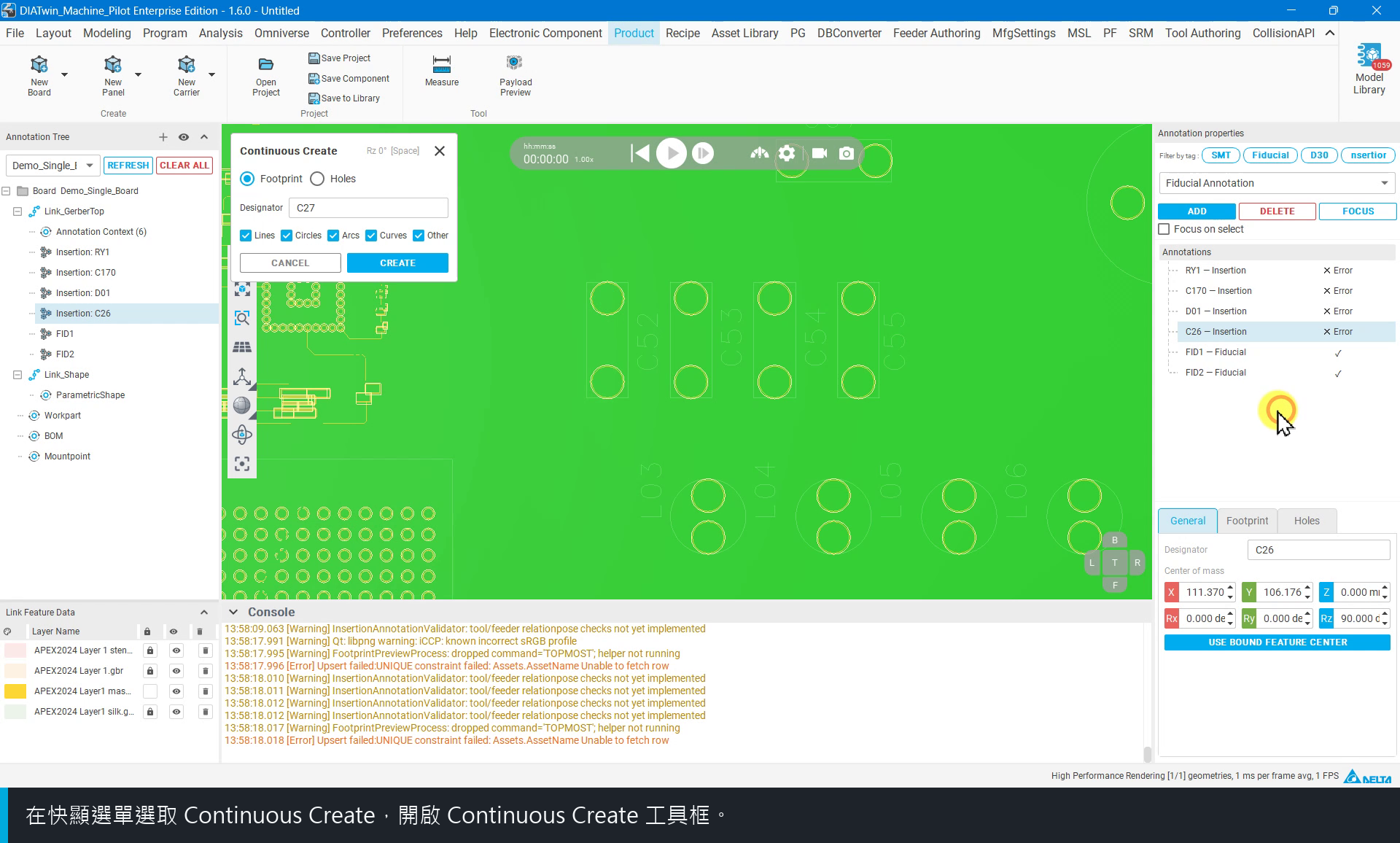The width and height of the screenshot is (1400, 843).
Task: Open the New Board dropdown arrow
Action: click(x=64, y=74)
